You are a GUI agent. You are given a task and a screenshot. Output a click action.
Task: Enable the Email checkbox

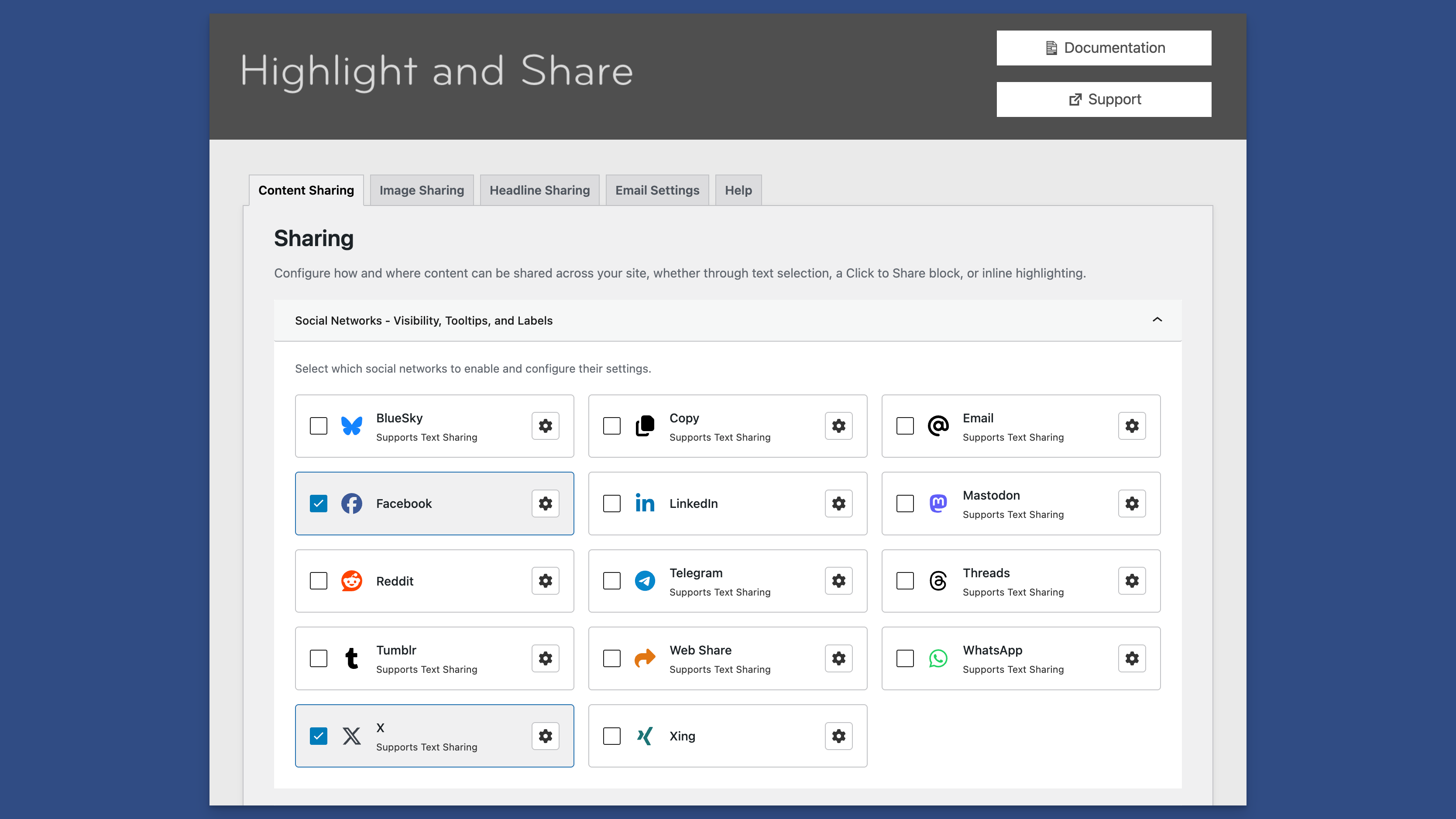point(906,425)
